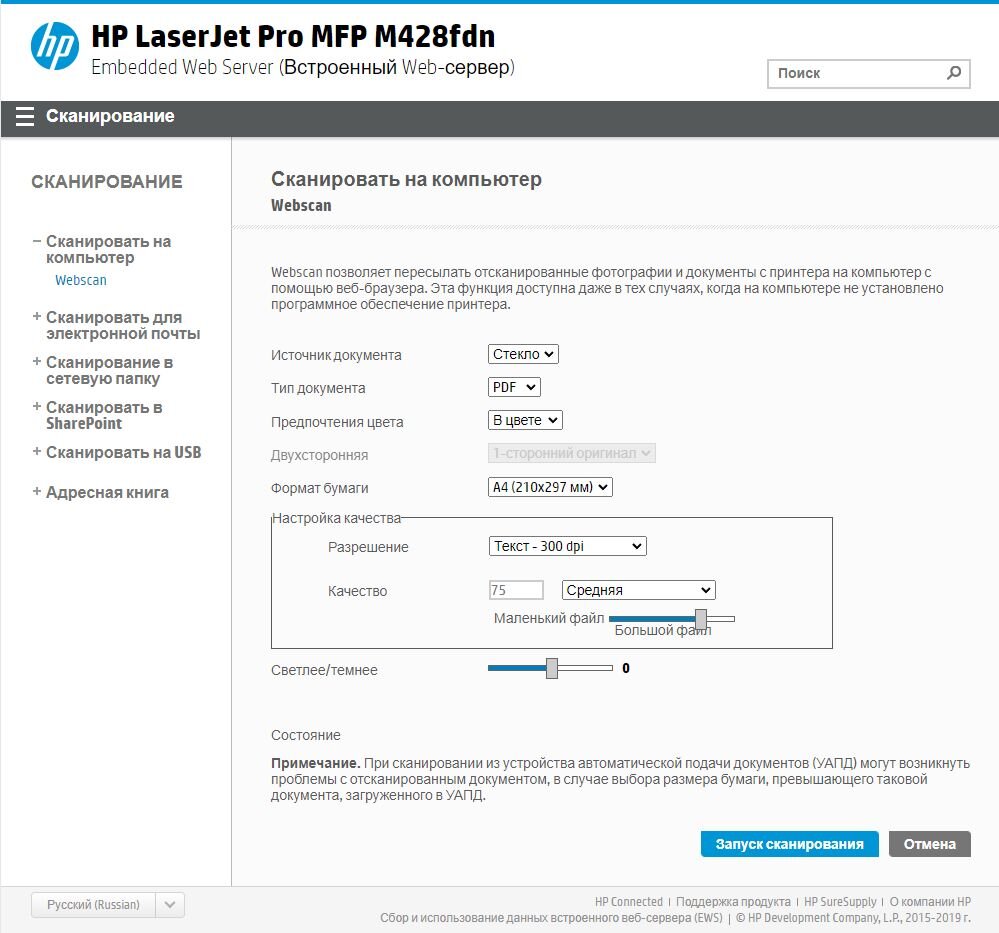This screenshot has height=933, width=999.
Task: Open О компании HP footer link
Action: [930, 902]
